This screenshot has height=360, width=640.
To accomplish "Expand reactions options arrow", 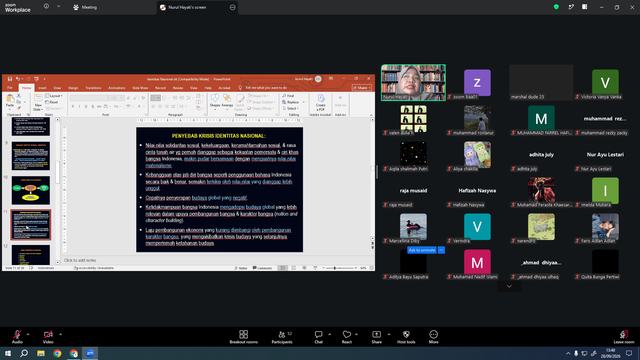I will click(x=356, y=334).
